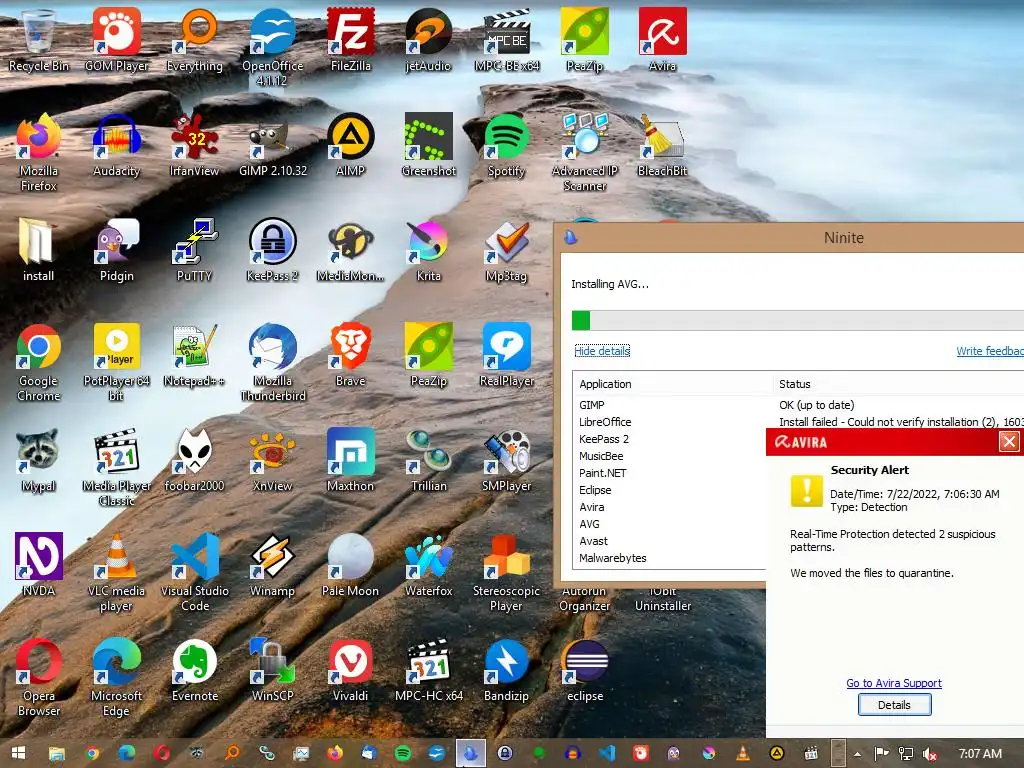Screen dimensions: 1024x768
Task: Launch the PuTTY desktop shortcut
Action: [x=195, y=249]
